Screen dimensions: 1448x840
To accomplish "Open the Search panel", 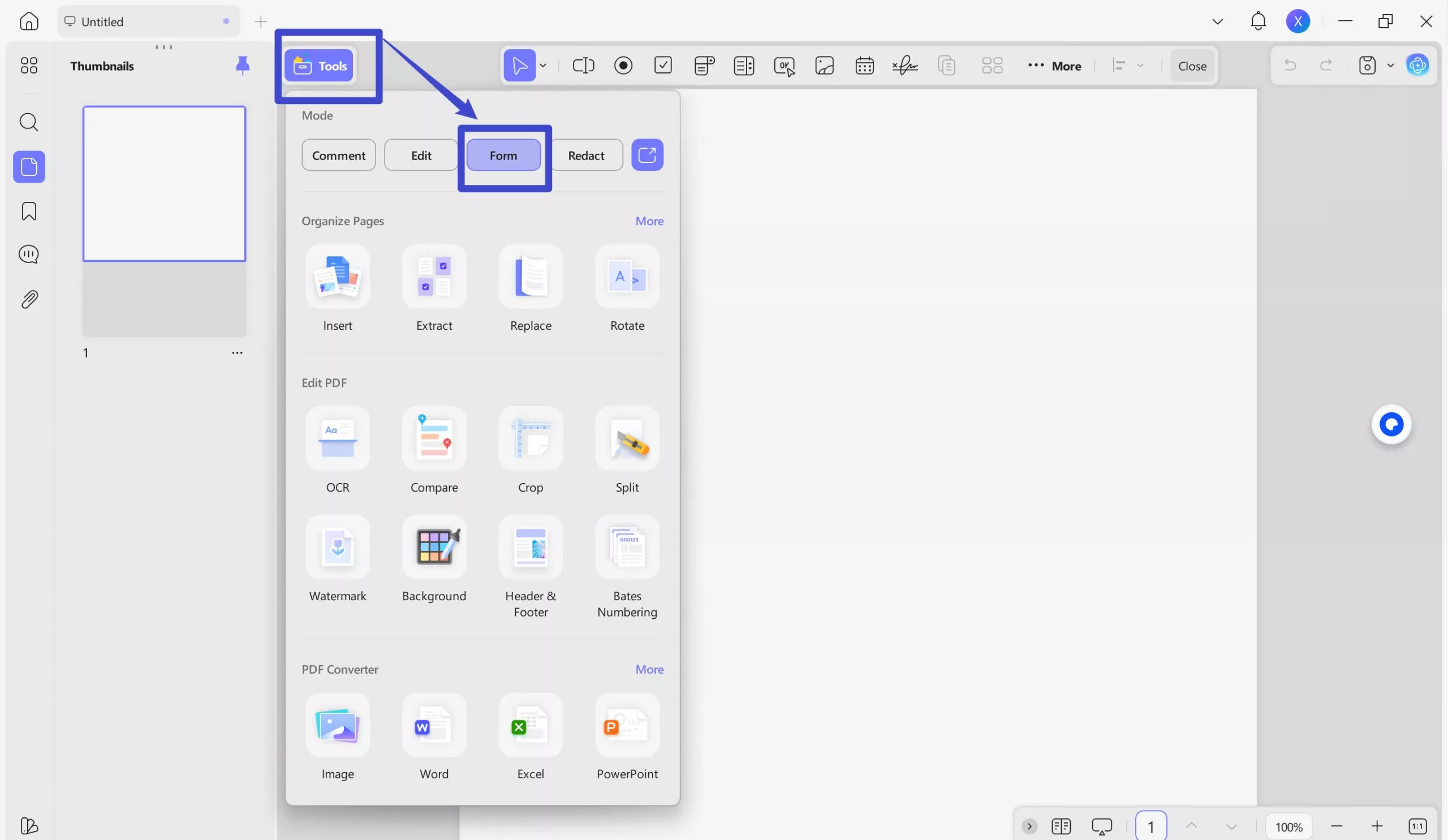I will [x=28, y=122].
